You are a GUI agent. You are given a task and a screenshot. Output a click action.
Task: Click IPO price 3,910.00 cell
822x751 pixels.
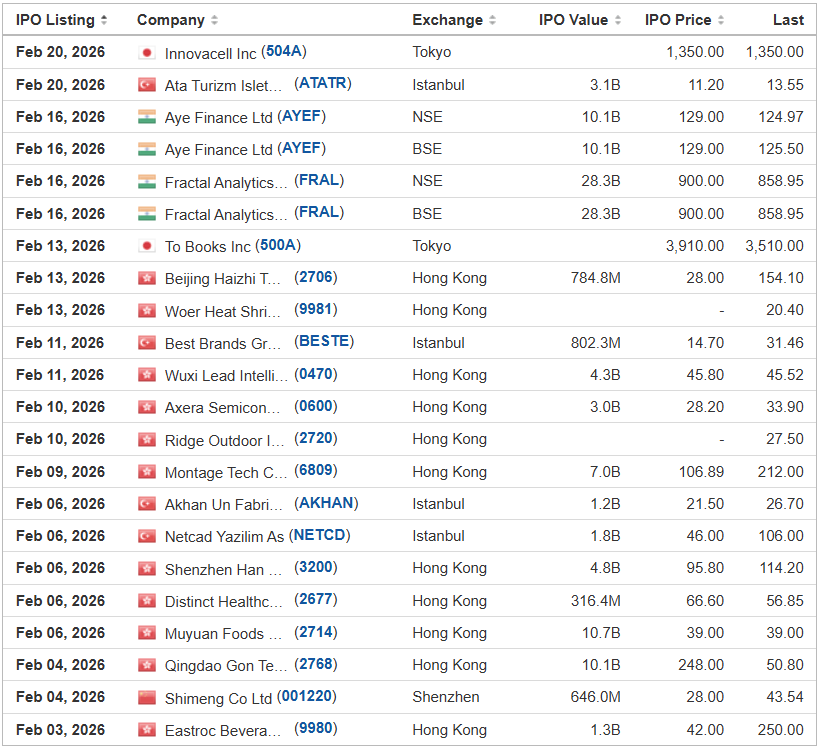coord(695,246)
